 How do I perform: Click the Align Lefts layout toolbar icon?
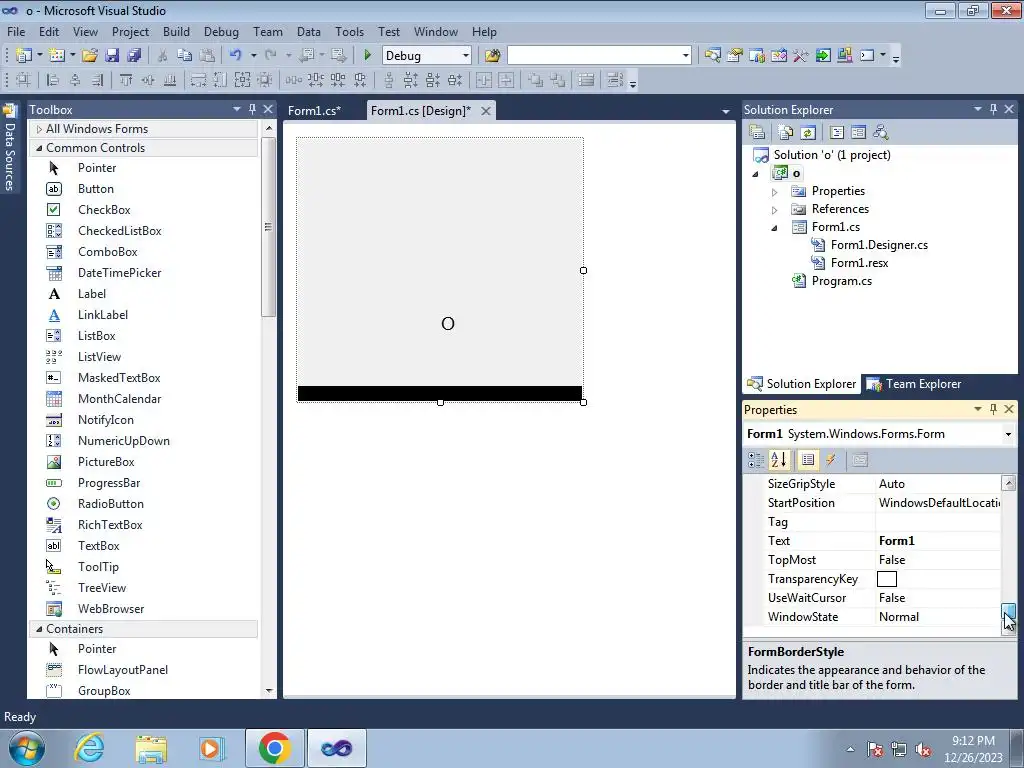(x=53, y=80)
